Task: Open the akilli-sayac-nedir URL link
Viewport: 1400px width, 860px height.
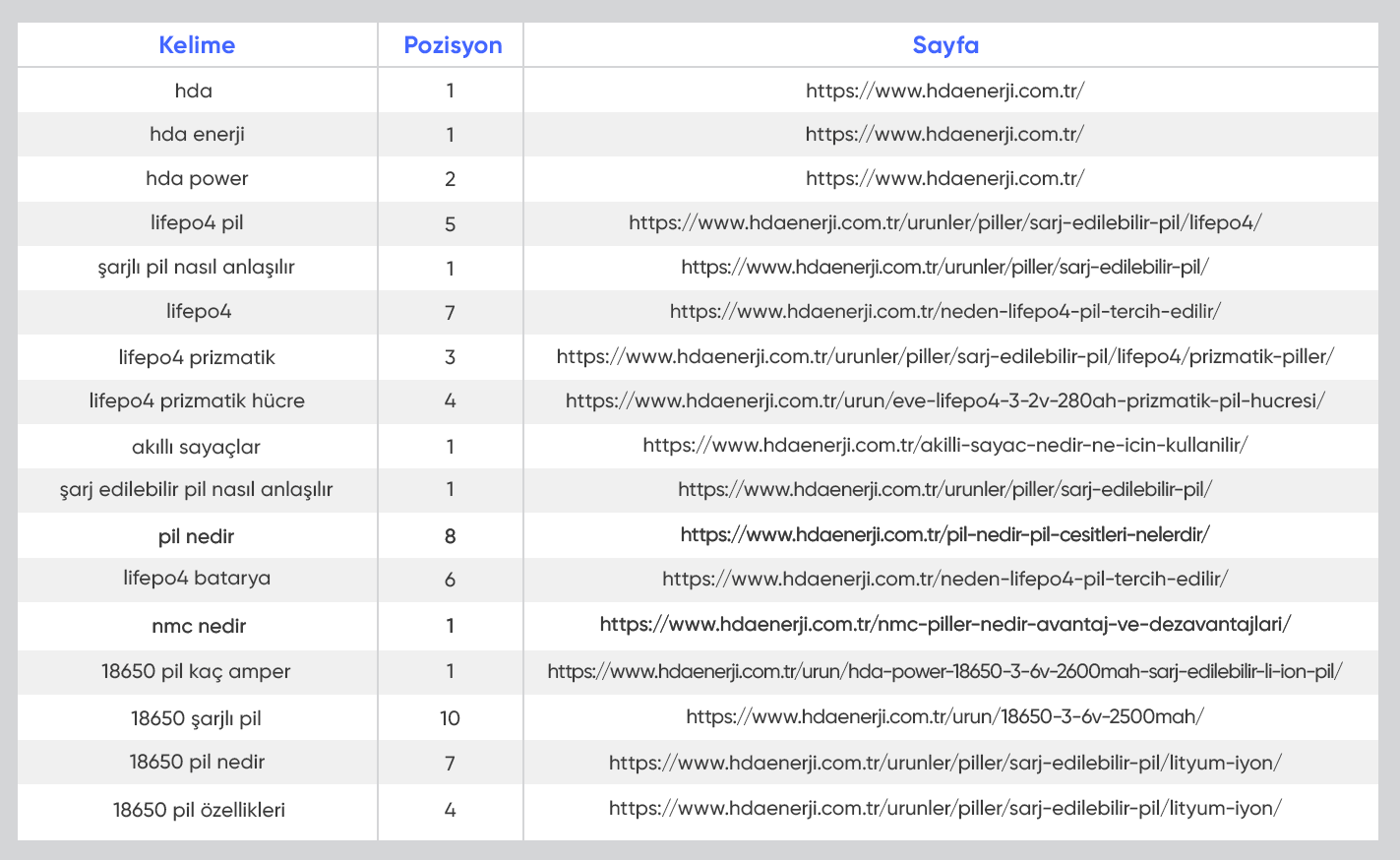Action: click(x=944, y=445)
